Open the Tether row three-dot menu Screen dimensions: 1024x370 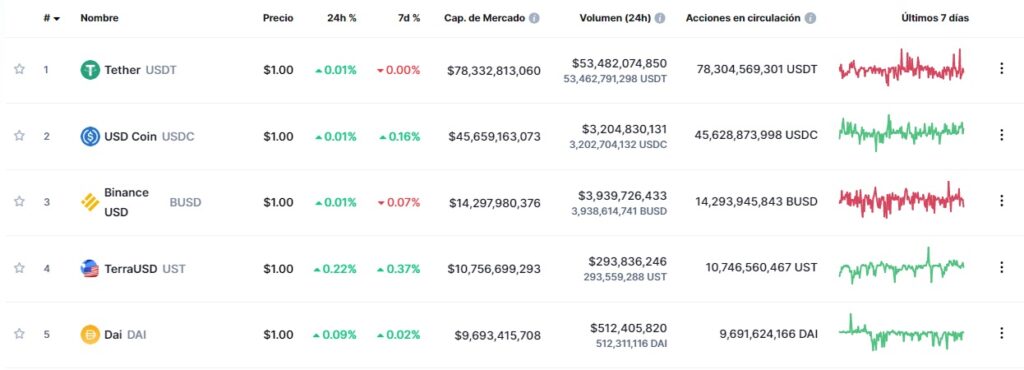1001,69
